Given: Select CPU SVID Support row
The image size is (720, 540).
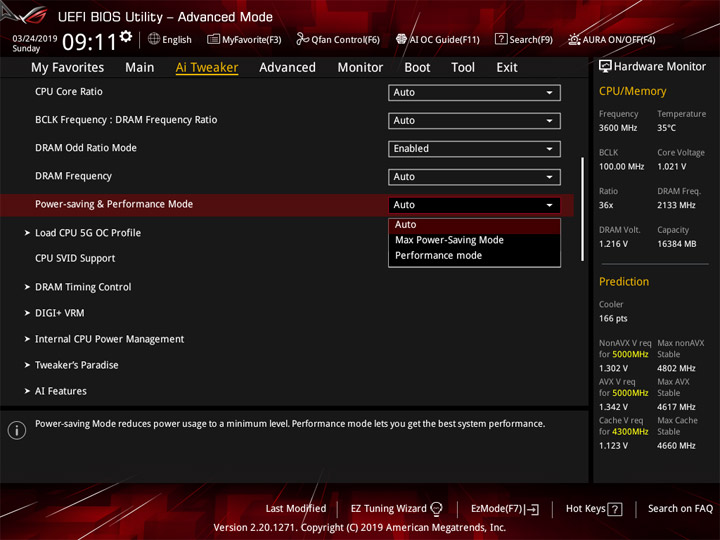Looking at the screenshot, I should 75,259.
